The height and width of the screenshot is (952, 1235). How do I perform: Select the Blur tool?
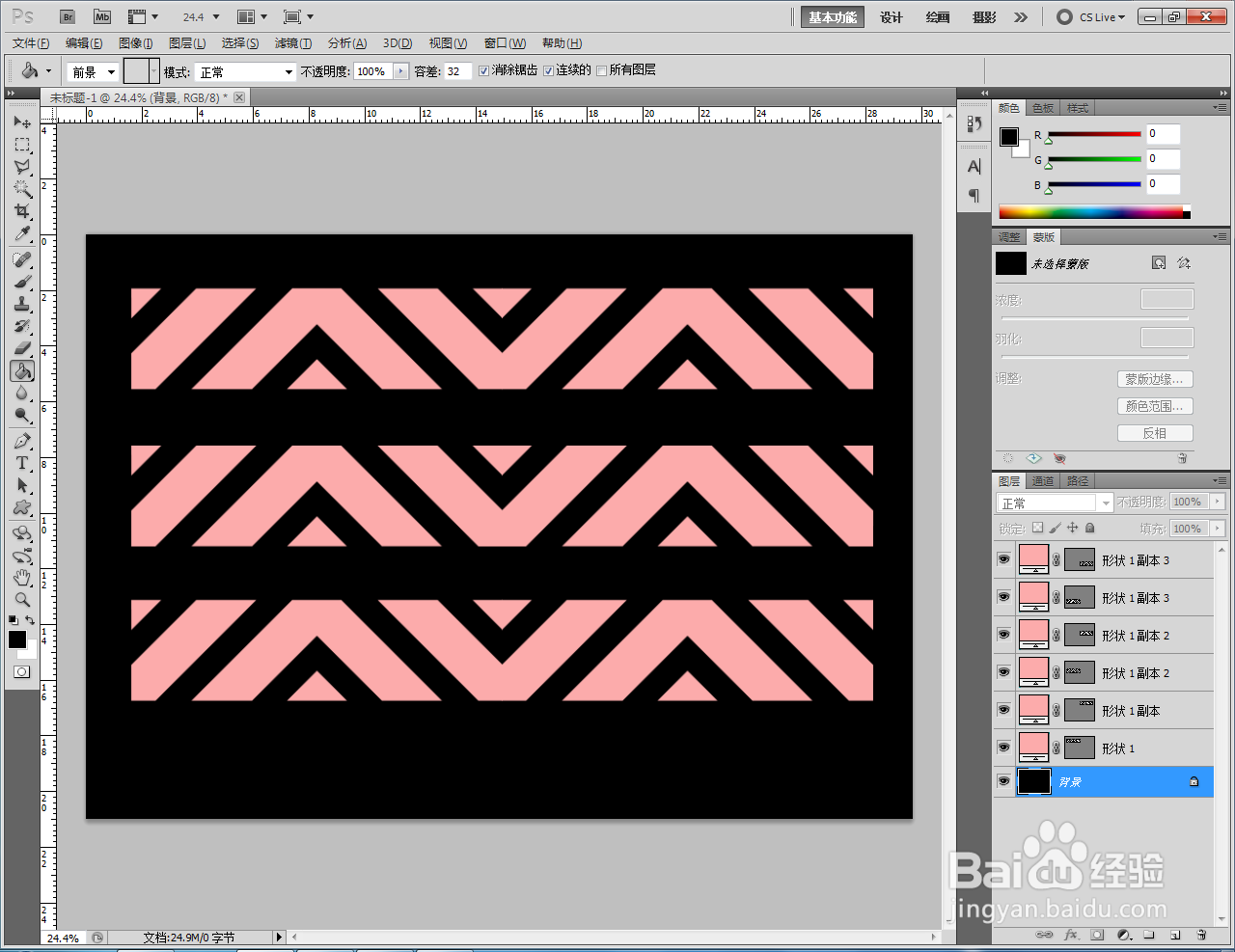pos(22,393)
